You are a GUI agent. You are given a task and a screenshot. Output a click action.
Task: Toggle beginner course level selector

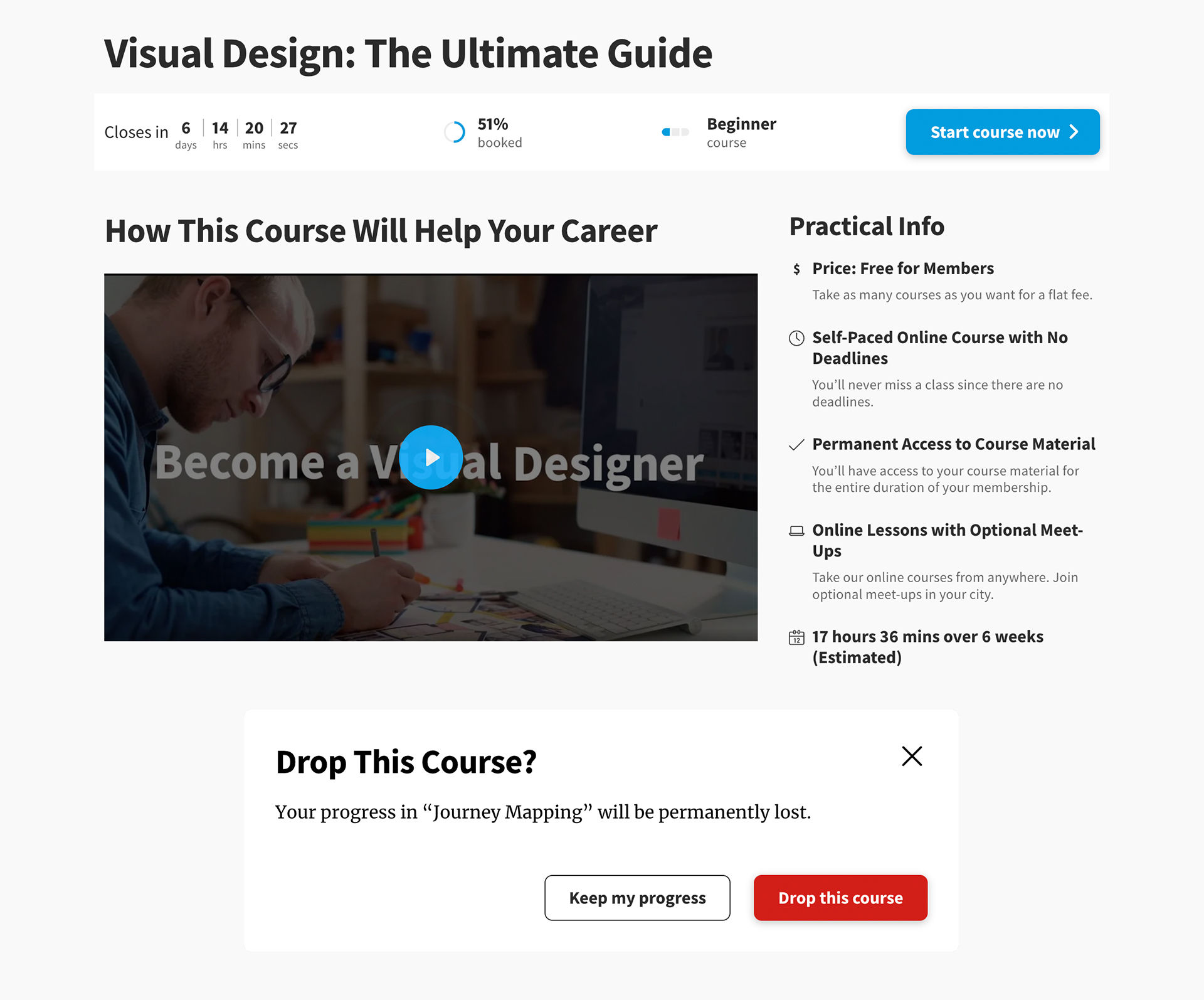click(674, 132)
